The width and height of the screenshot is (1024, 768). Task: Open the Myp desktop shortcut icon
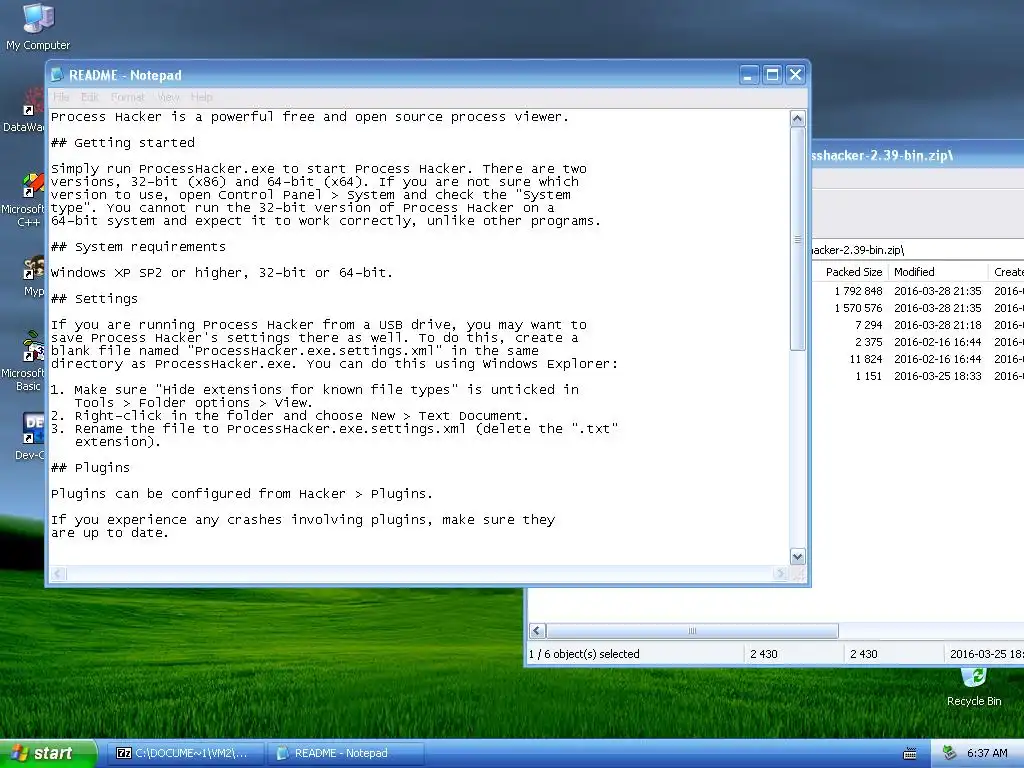[x=33, y=277]
